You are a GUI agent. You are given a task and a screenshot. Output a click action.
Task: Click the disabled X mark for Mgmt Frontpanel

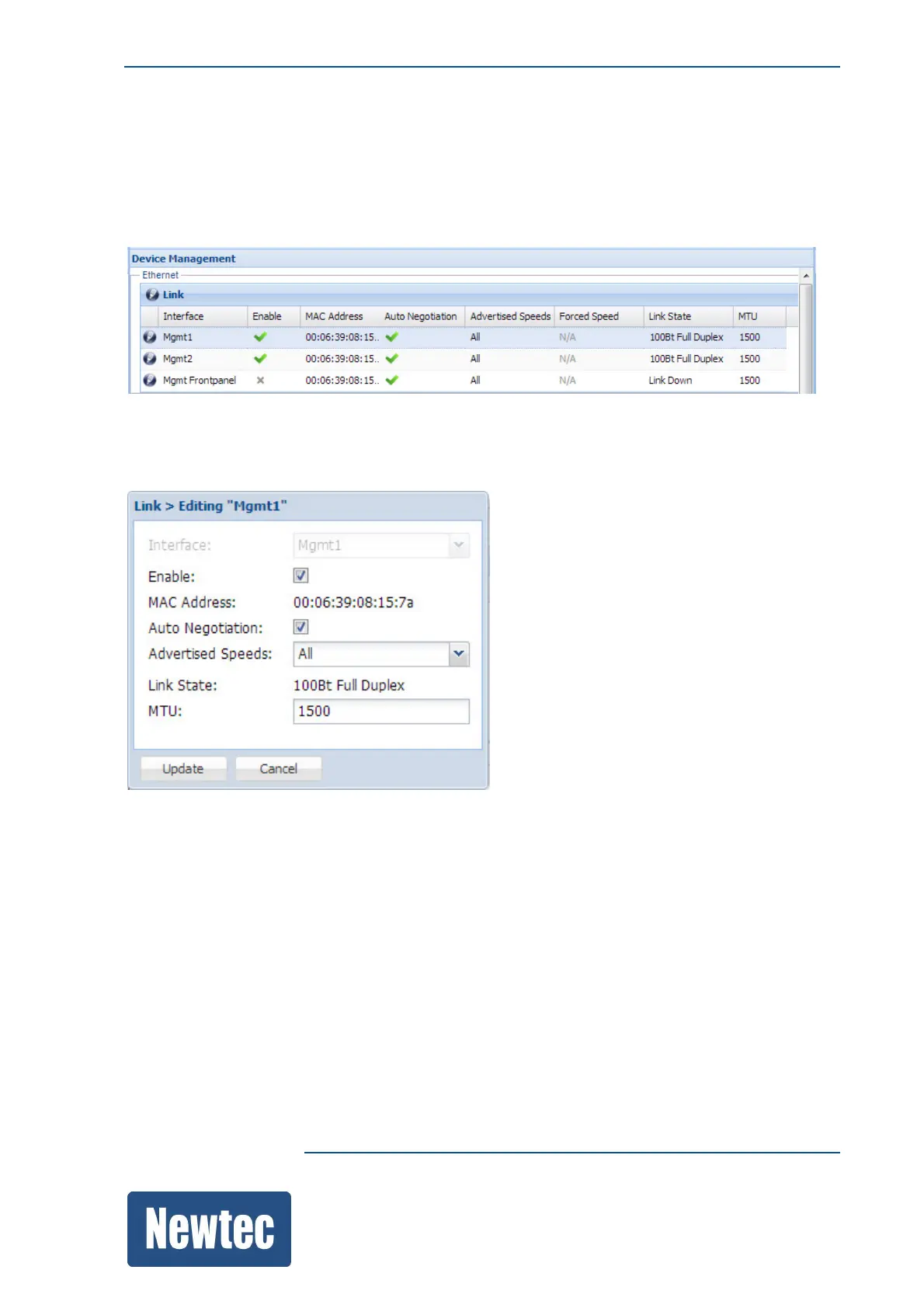point(260,381)
